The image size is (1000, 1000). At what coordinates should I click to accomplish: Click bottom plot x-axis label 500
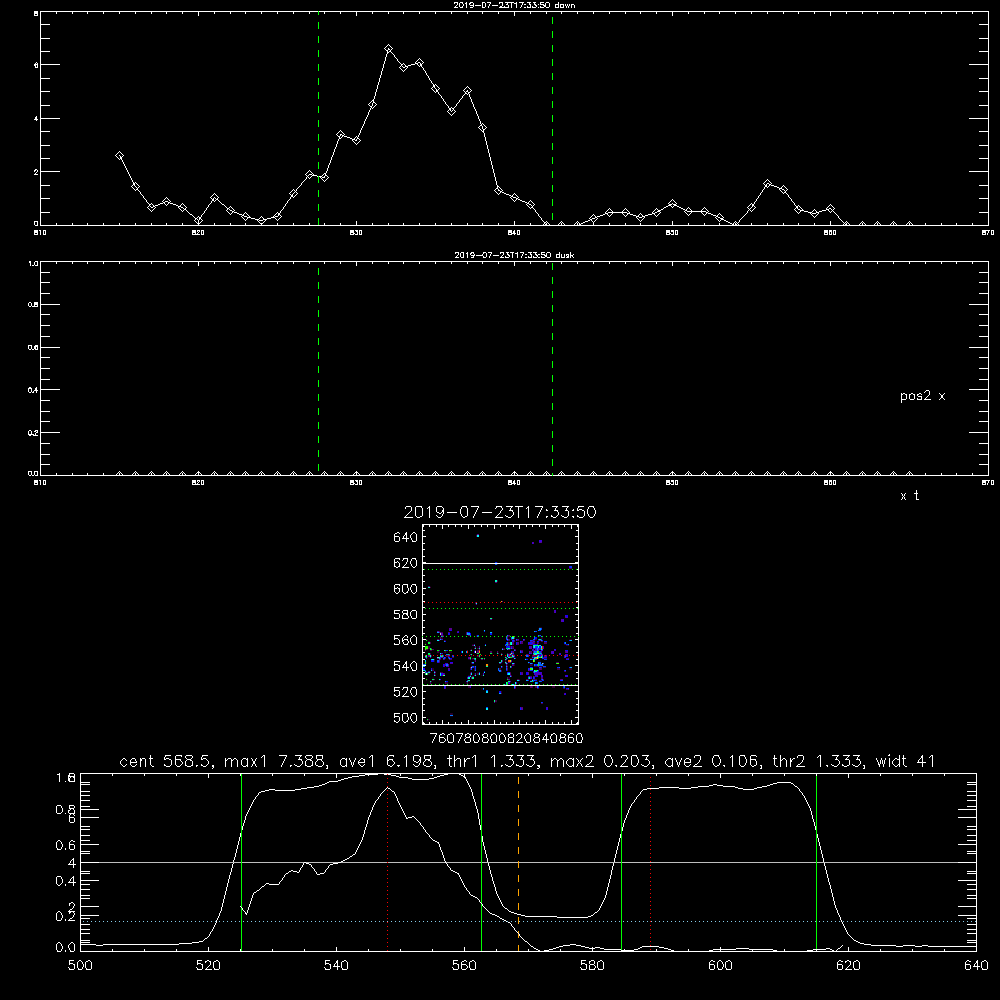click(x=80, y=966)
